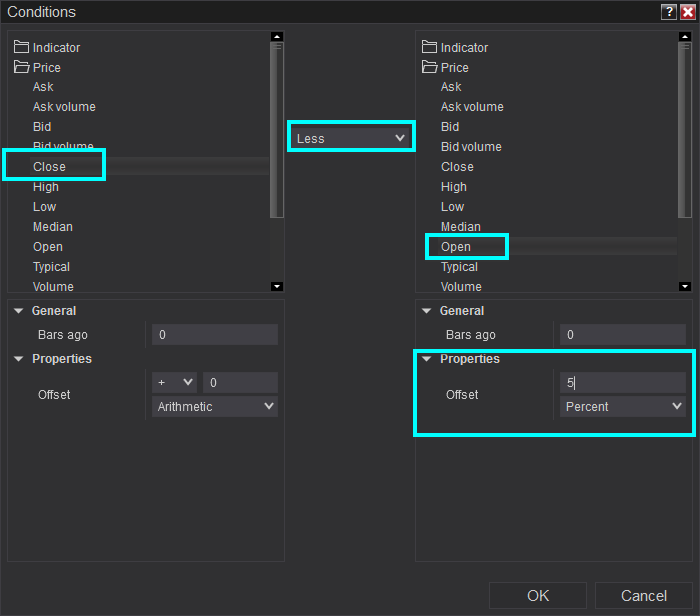Open the left Arithmetic offset type dropdown
Screen dimensions: 700x616
tap(214, 406)
